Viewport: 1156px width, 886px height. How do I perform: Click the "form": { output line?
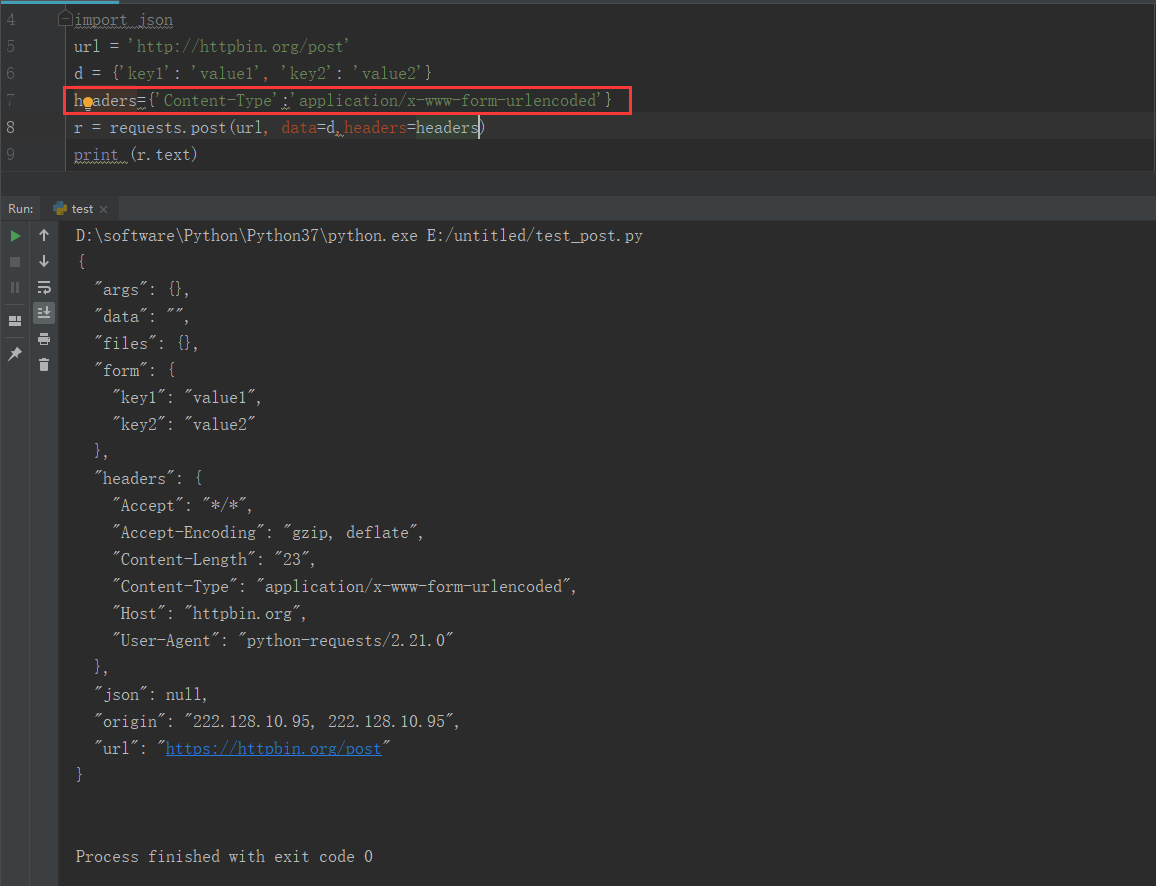click(x=134, y=371)
